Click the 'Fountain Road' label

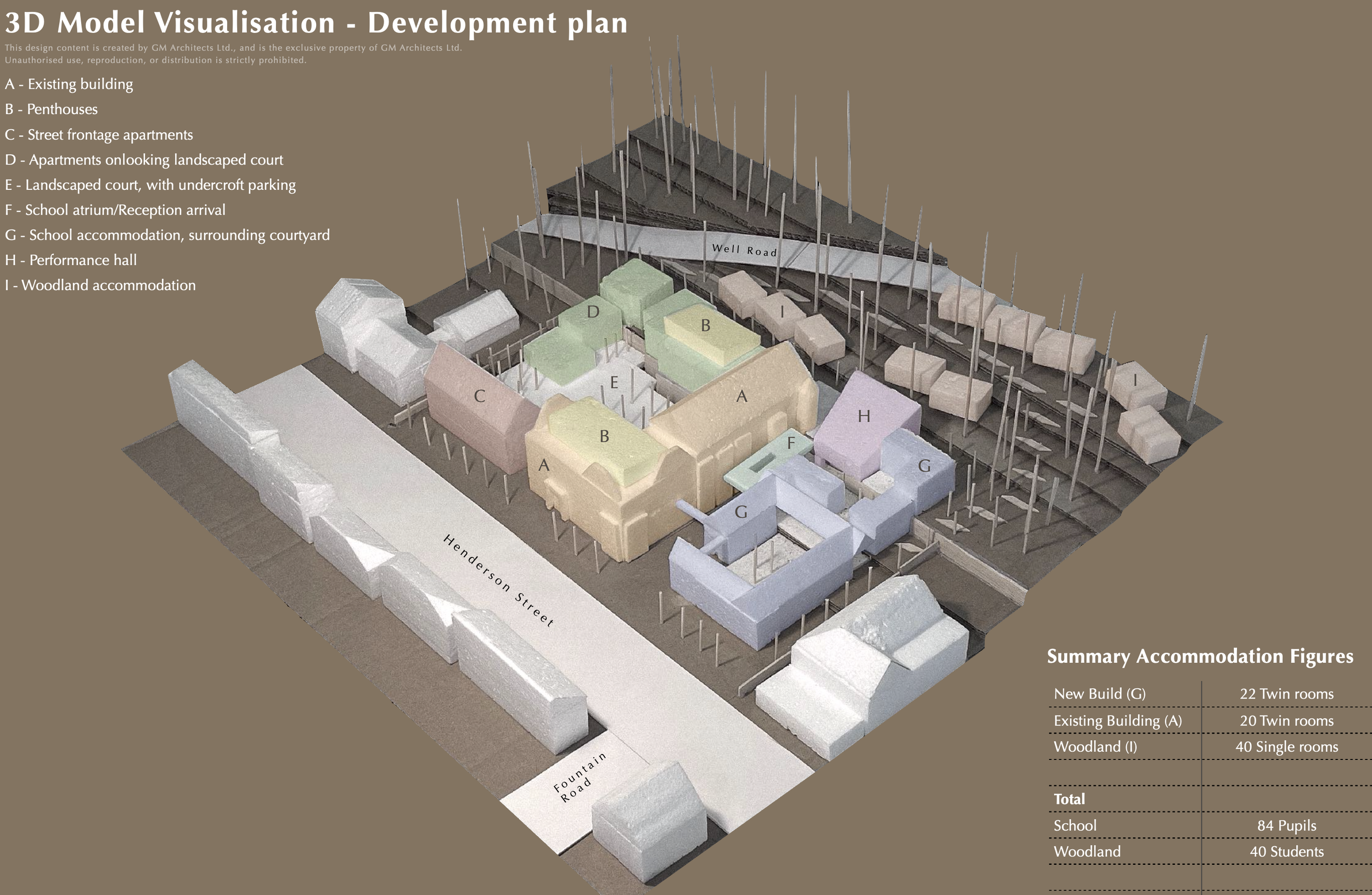(x=578, y=776)
